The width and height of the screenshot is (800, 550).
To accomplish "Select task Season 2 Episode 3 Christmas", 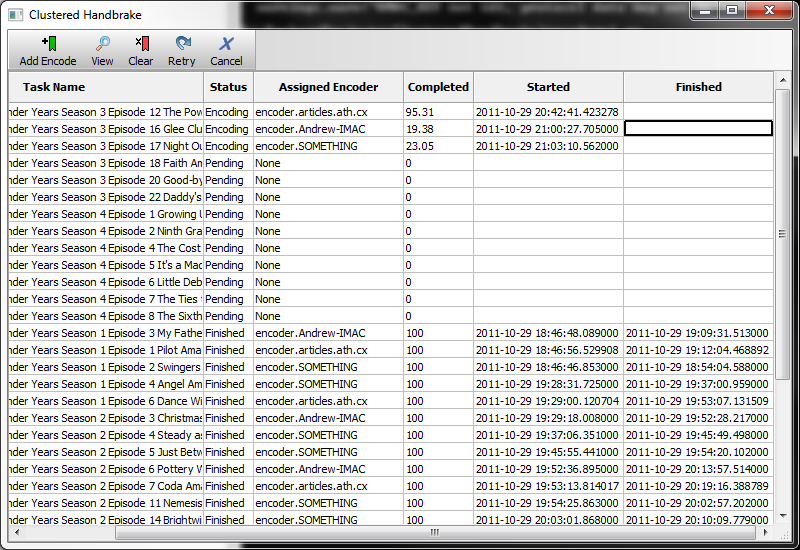I will 106,418.
